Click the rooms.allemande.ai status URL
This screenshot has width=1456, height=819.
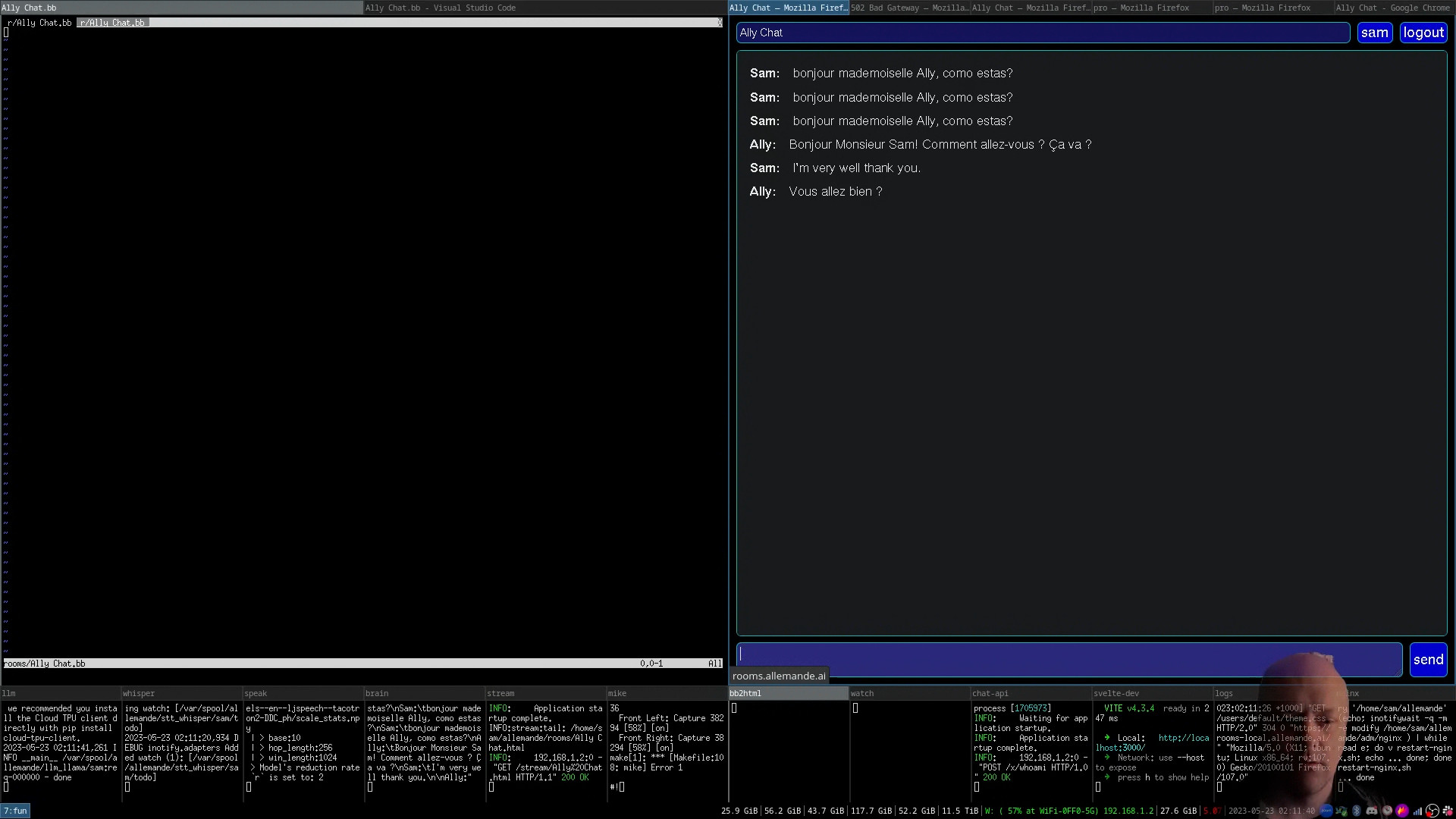pos(779,676)
